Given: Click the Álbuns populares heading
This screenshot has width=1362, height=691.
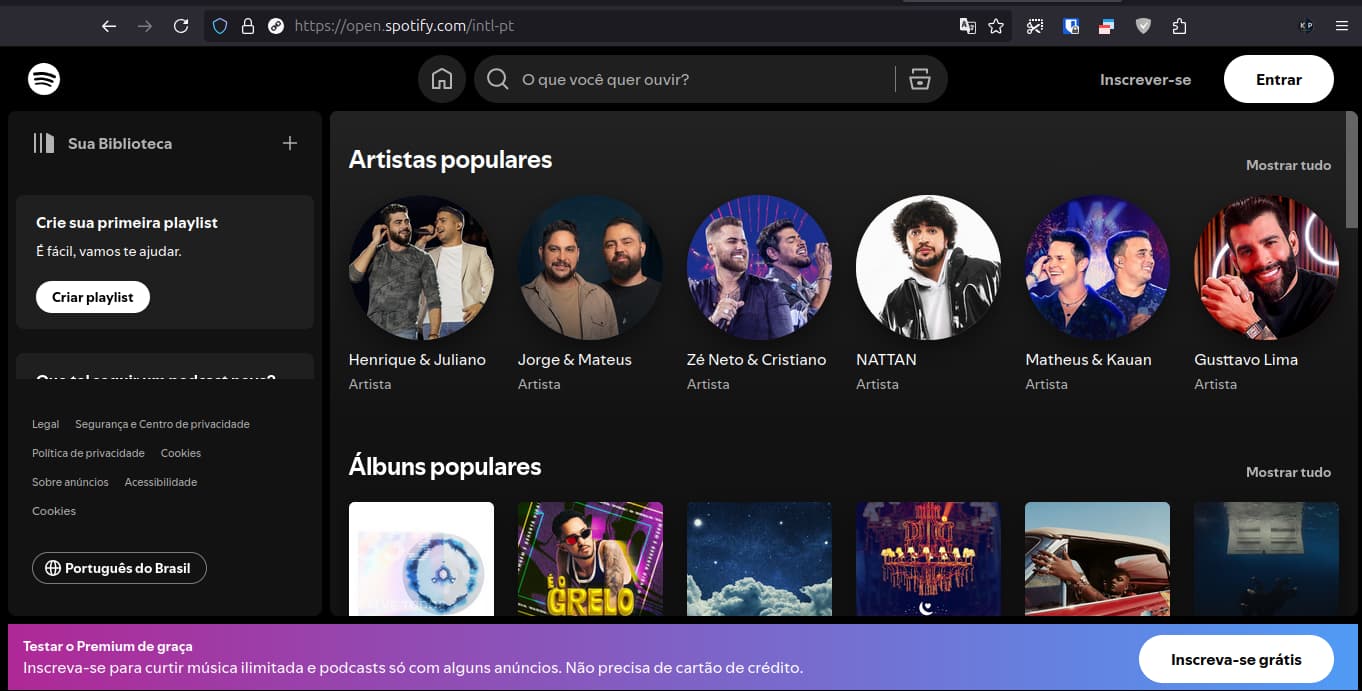Looking at the screenshot, I should pyautogui.click(x=445, y=466).
